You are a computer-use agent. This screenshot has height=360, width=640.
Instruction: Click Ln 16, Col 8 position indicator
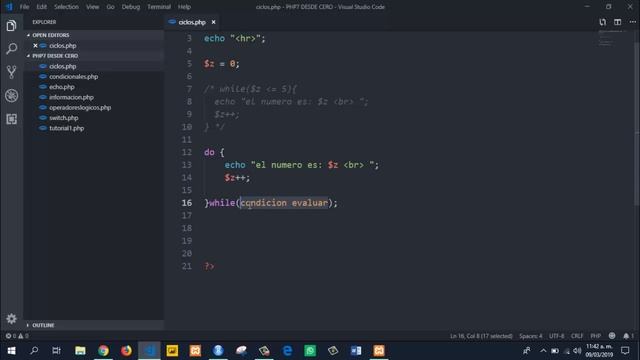[481, 336]
